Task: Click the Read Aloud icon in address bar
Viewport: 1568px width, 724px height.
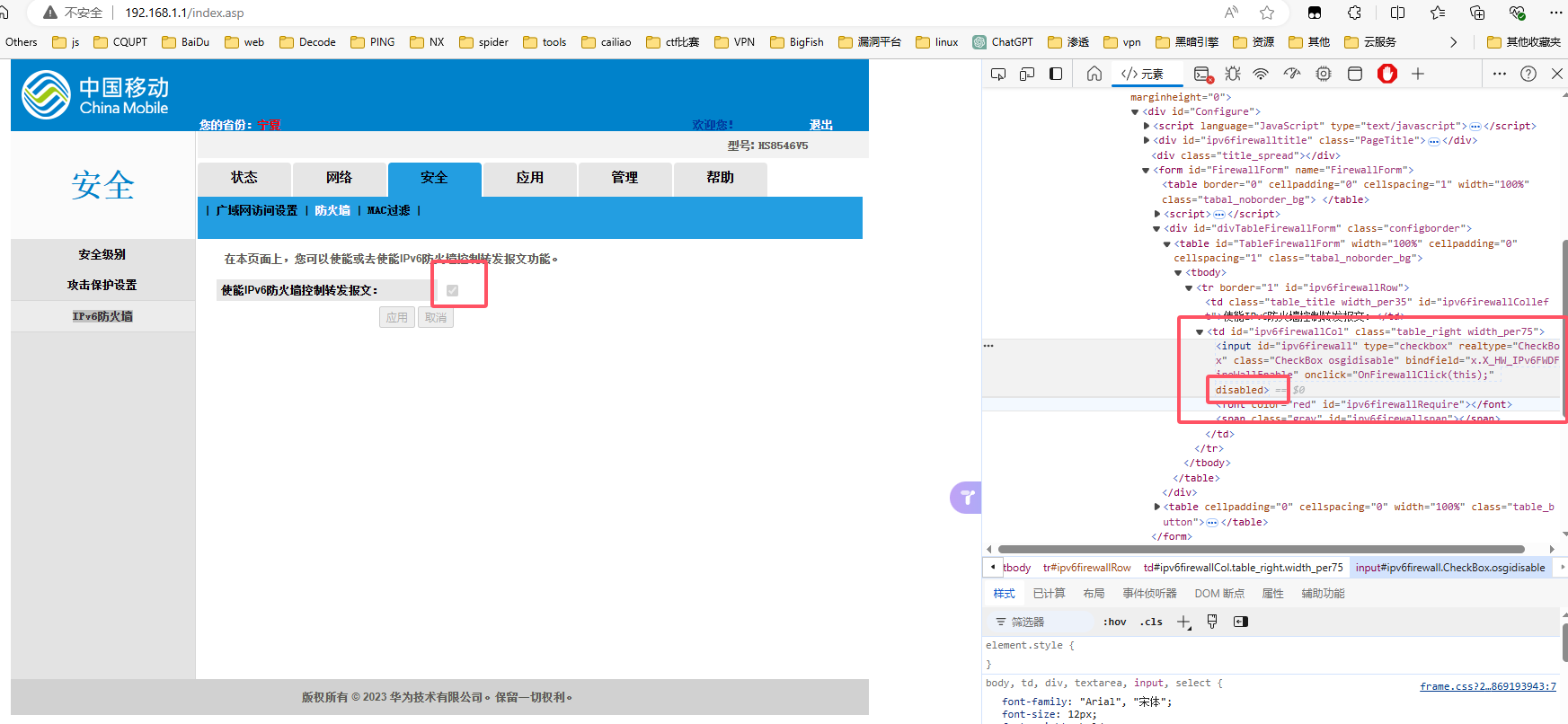Action: tap(1231, 13)
